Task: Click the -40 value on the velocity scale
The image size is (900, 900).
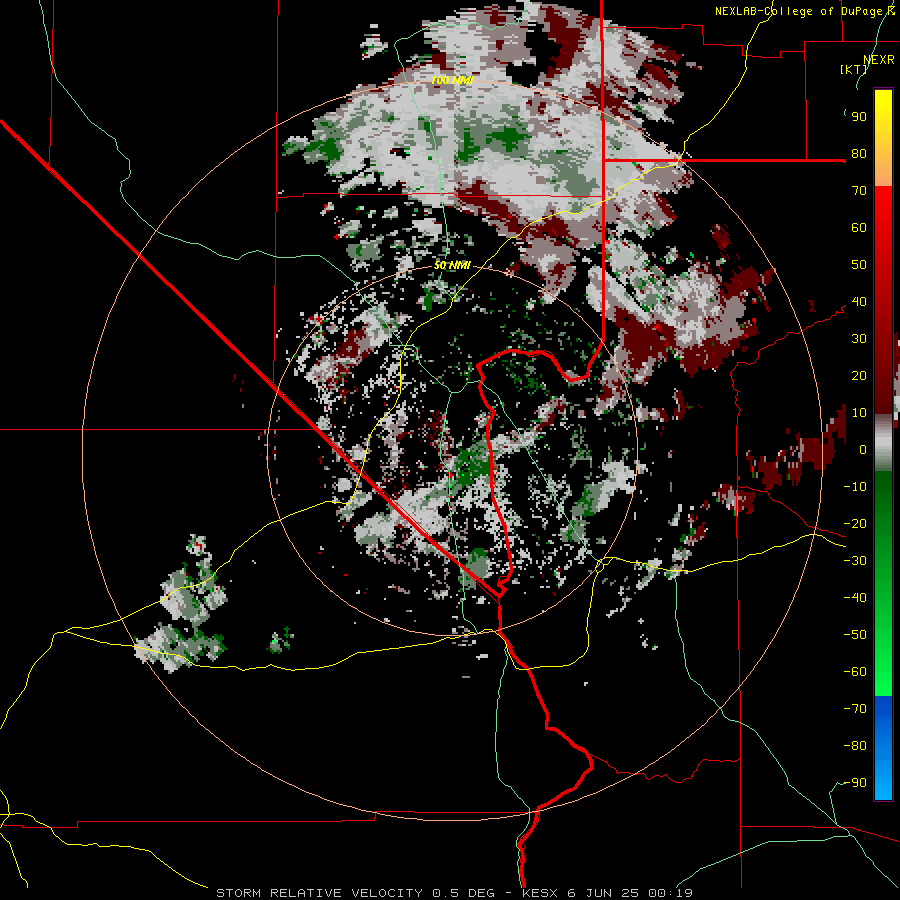Action: (855, 598)
